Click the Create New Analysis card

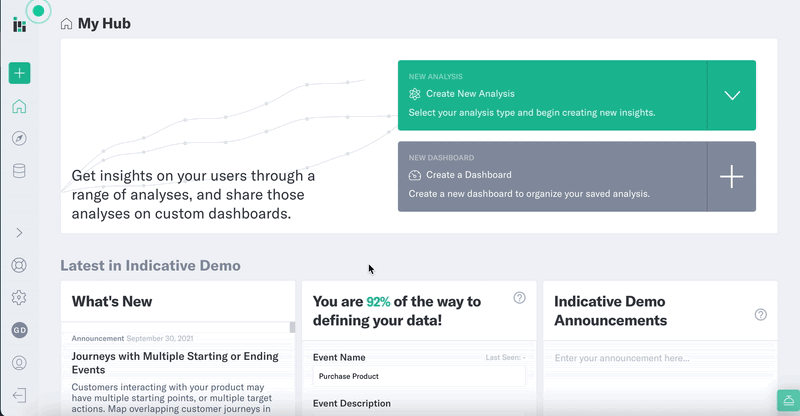552,95
